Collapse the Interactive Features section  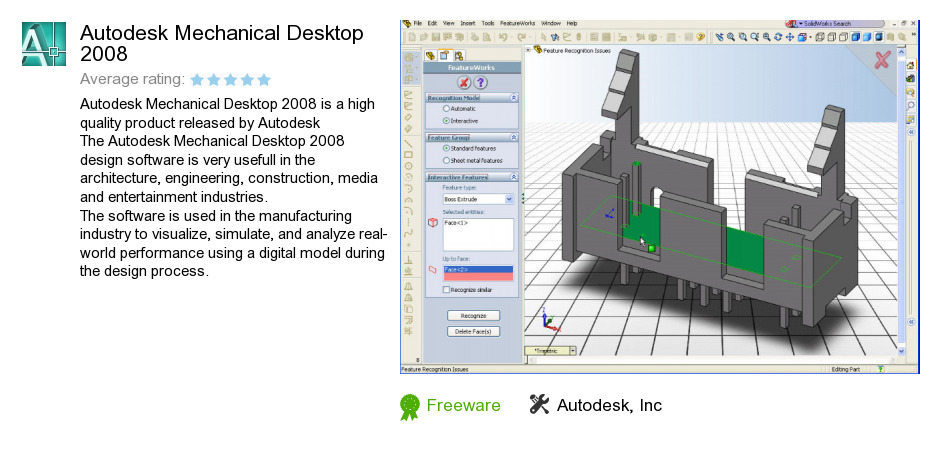pyautogui.click(x=514, y=177)
